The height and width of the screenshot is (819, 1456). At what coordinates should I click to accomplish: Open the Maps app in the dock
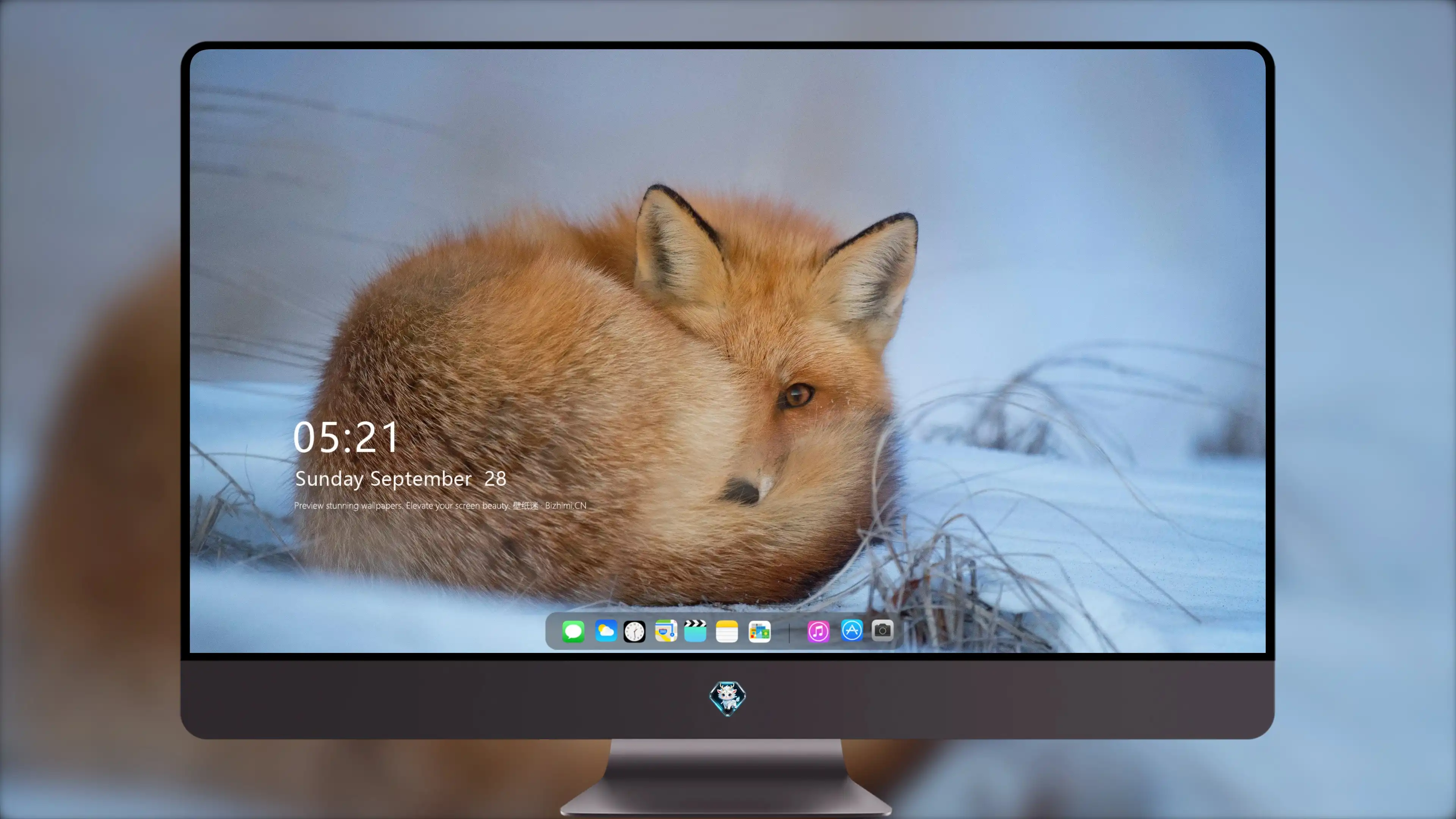pos(666,631)
